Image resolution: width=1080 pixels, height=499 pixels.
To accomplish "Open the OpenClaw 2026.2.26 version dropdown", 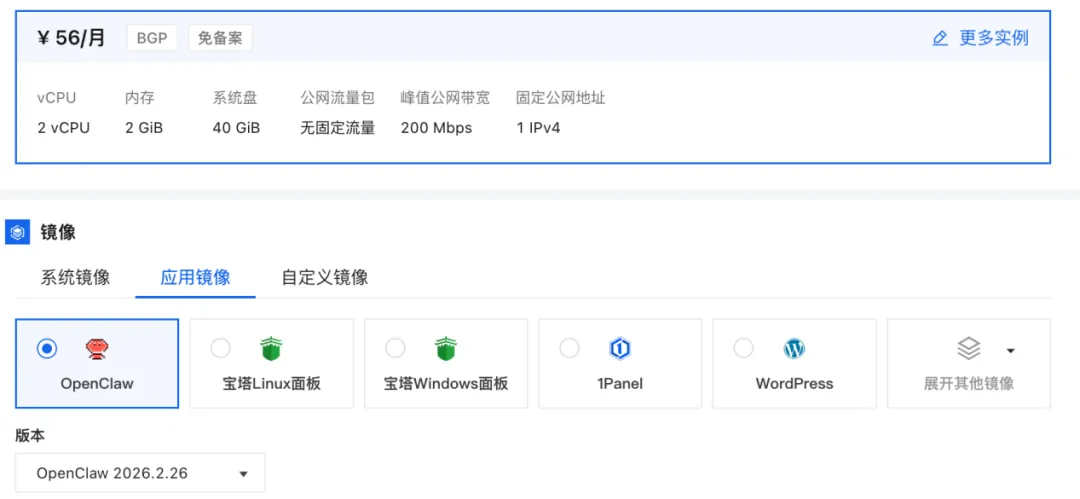I will 141,473.
